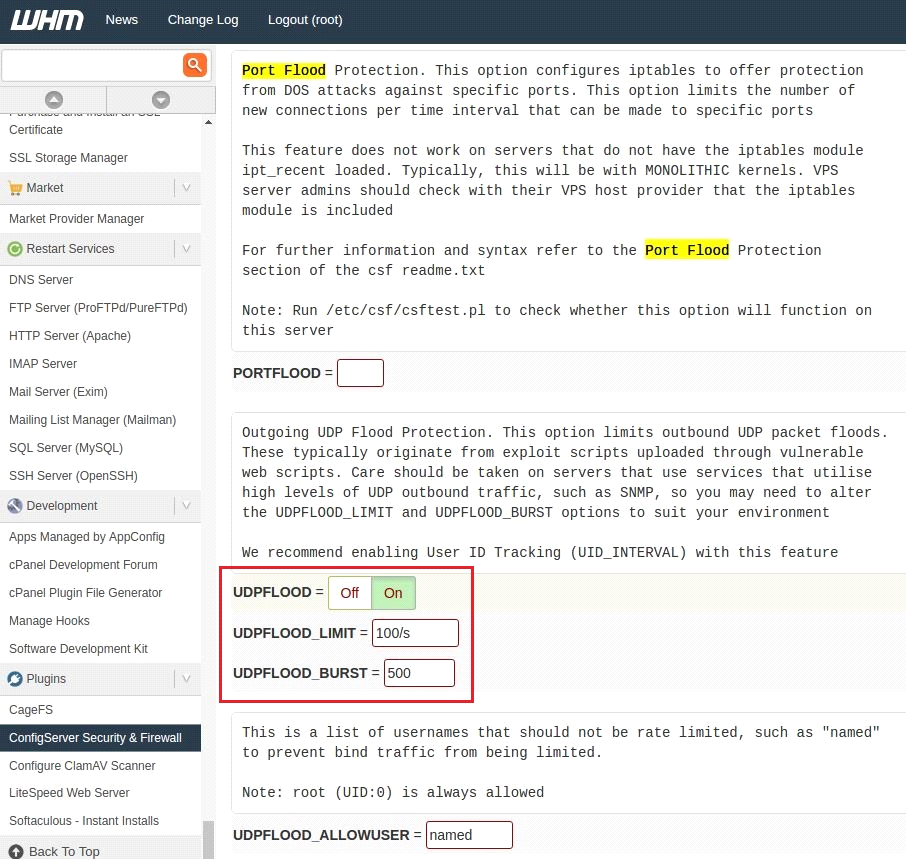Click the WHM logo

click(47, 20)
